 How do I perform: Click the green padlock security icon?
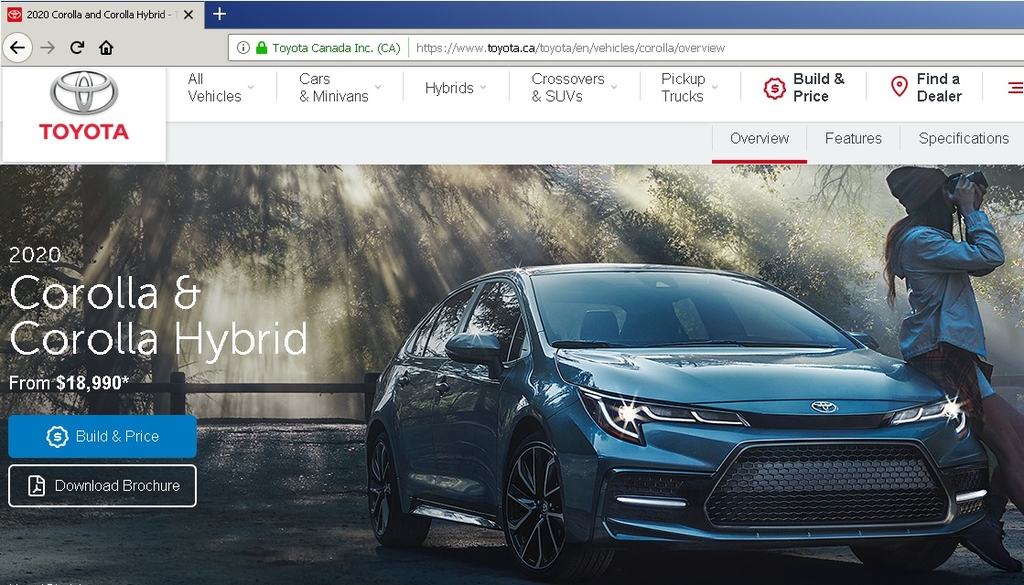click(261, 48)
